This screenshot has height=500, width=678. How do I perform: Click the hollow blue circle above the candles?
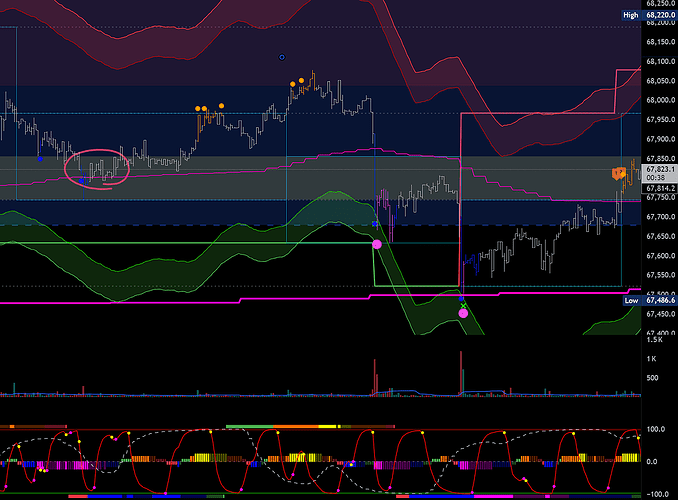[x=282, y=58]
